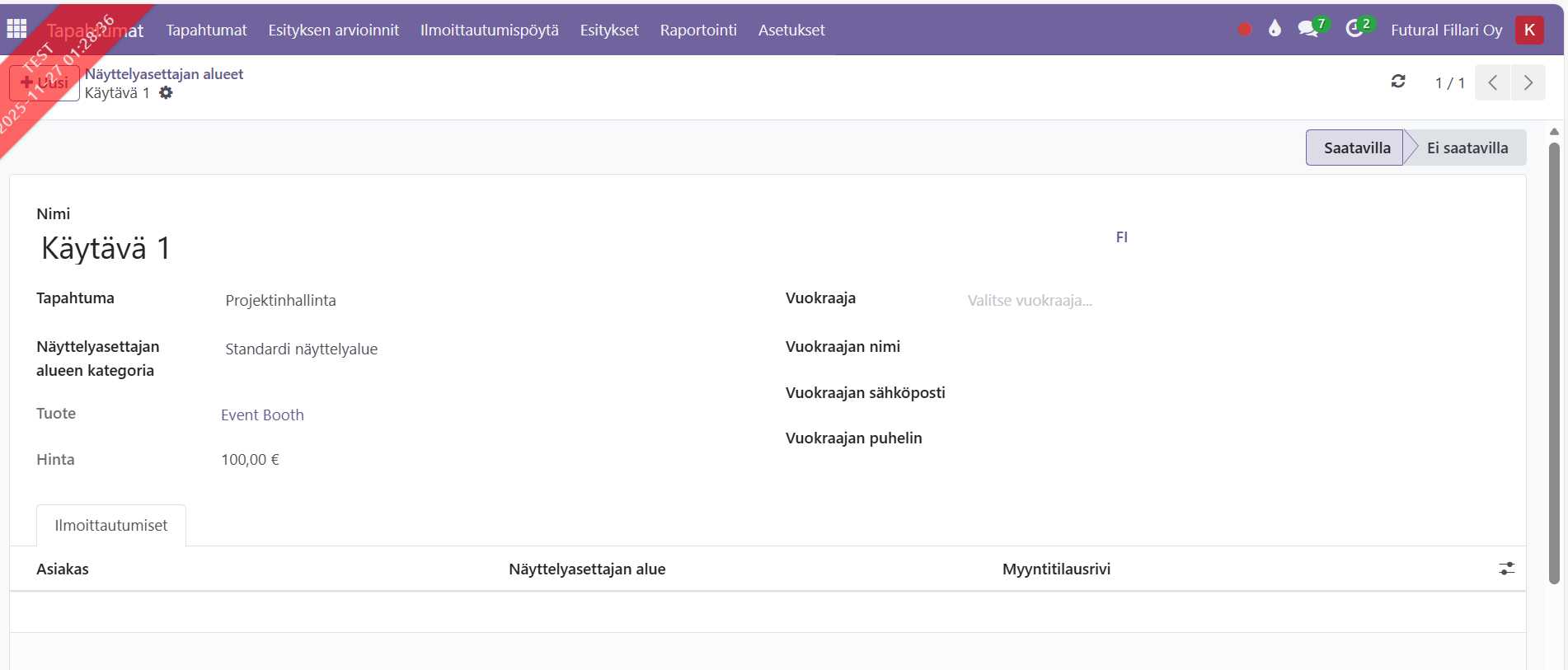This screenshot has width=1568, height=670.
Task: Open the apps grid home menu
Action: click(x=16, y=29)
